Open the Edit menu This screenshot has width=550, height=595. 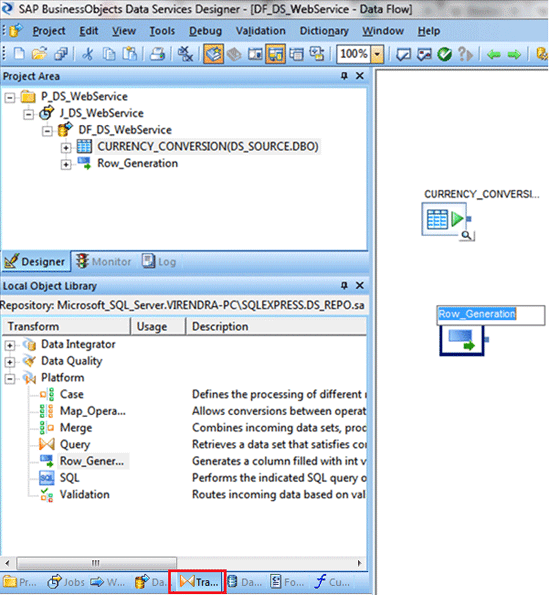pos(88,31)
